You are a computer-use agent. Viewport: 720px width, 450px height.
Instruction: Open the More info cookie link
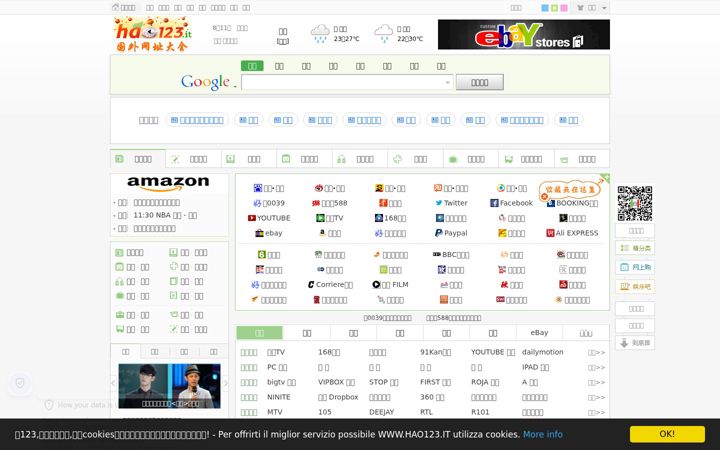pos(542,434)
